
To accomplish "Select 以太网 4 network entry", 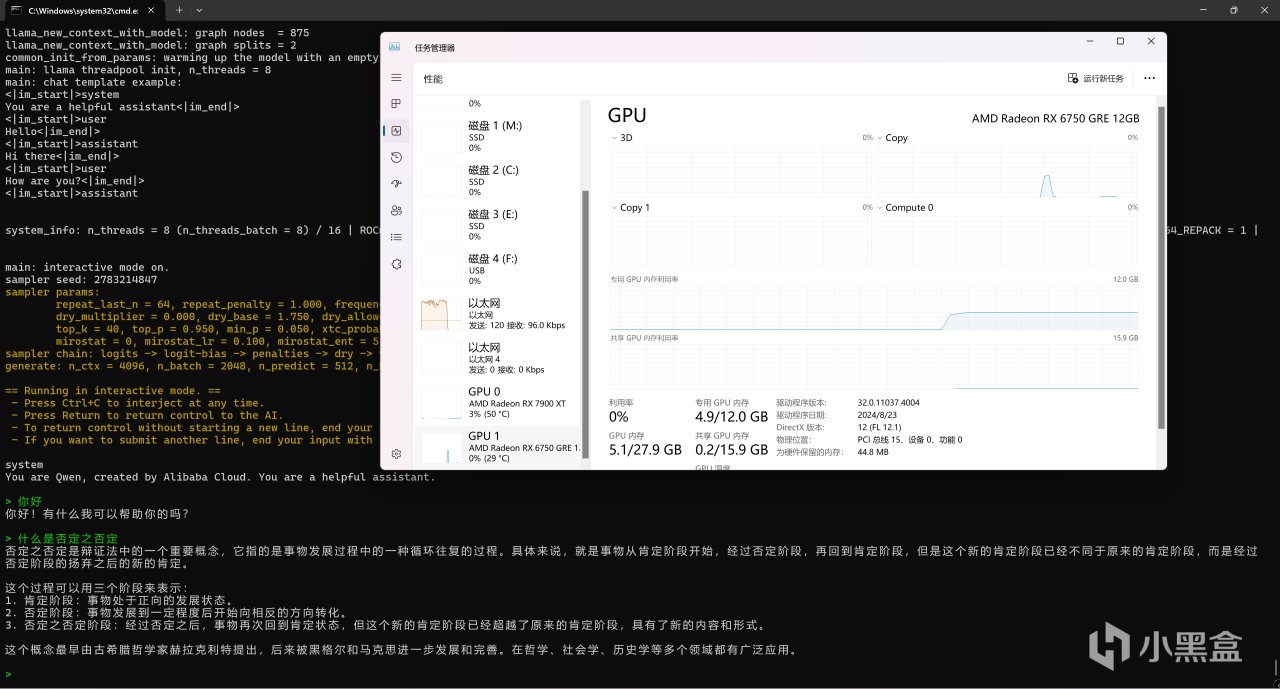I will click(498, 358).
